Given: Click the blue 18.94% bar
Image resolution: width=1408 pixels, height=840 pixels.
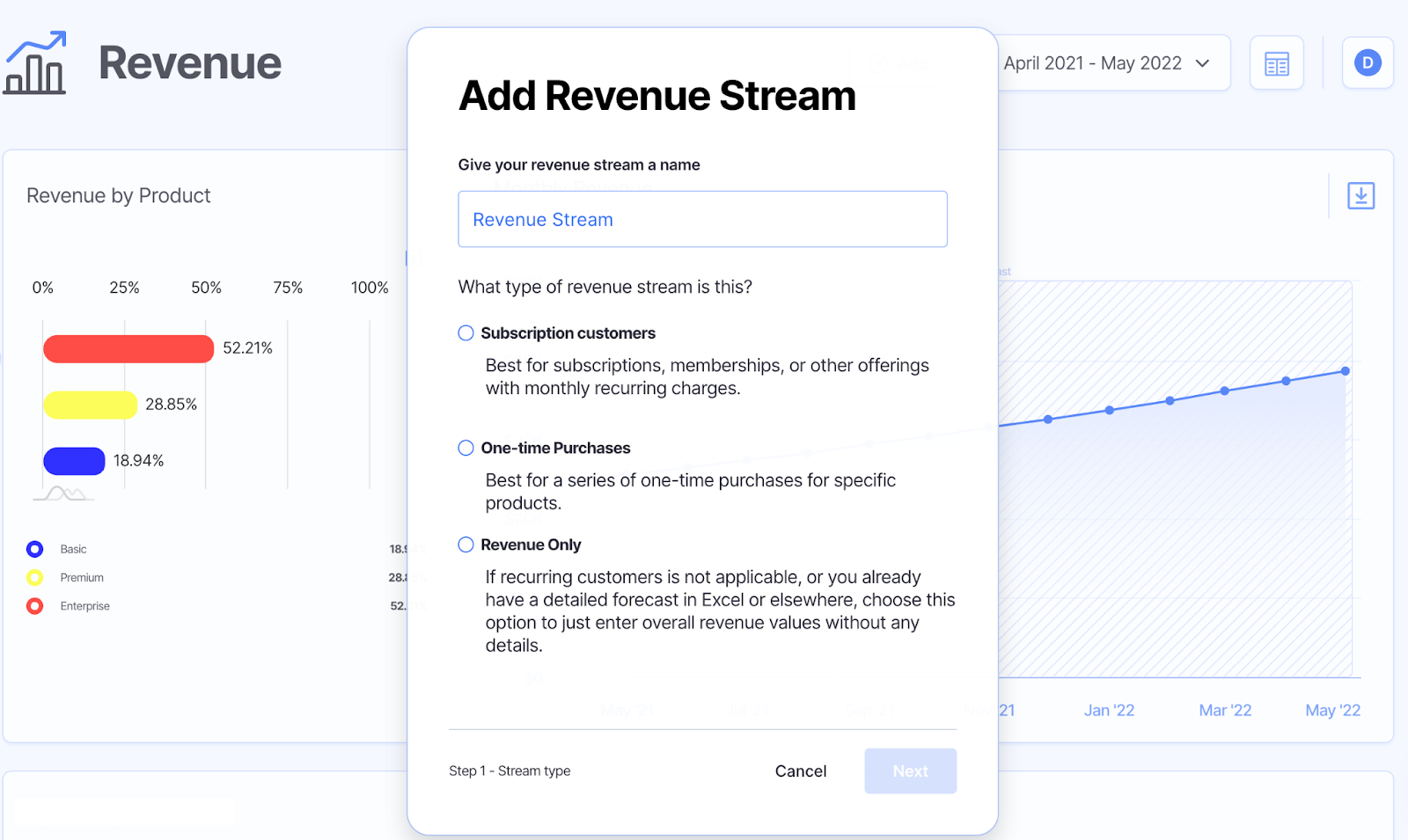Looking at the screenshot, I should tap(74, 461).
